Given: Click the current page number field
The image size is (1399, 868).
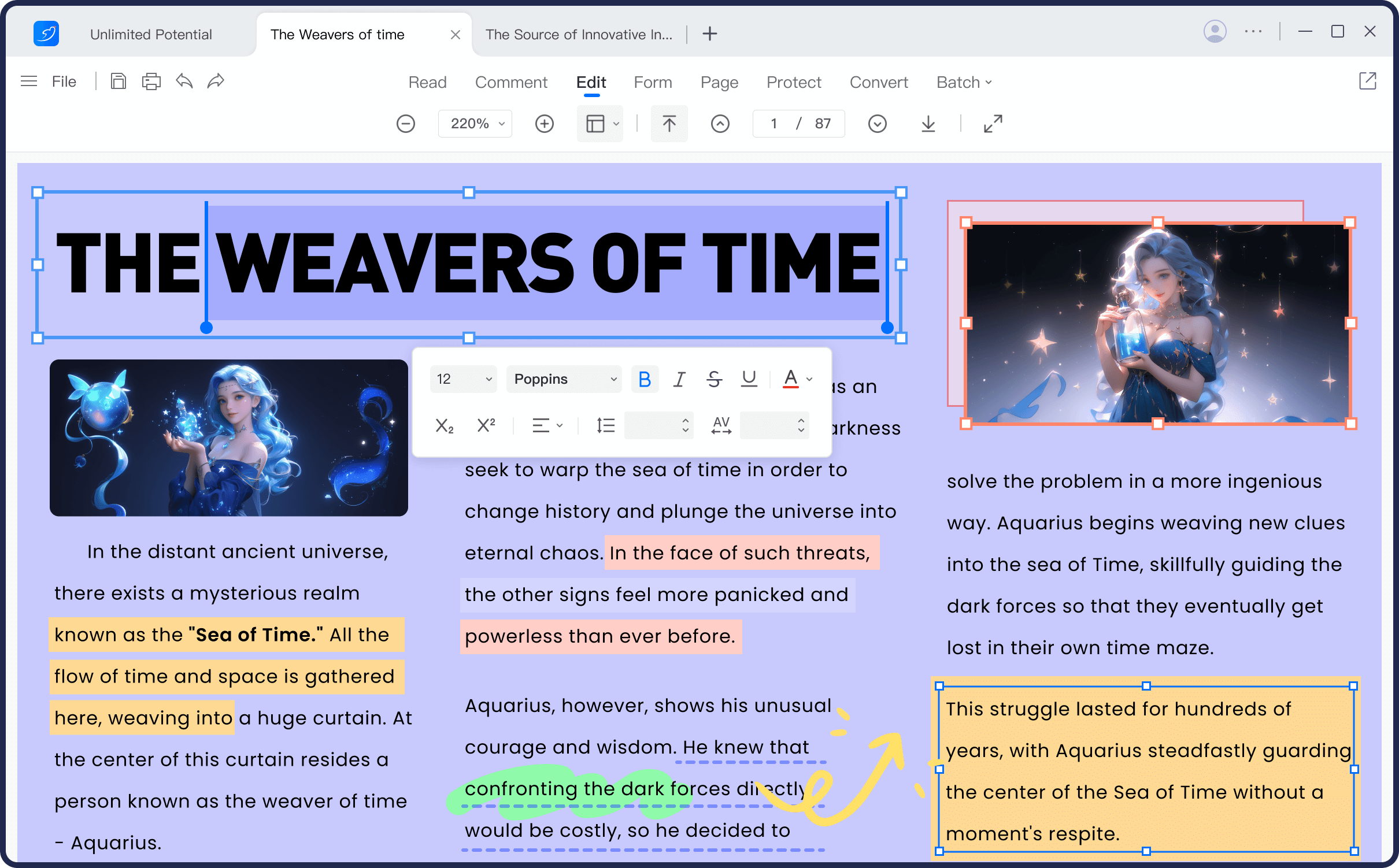Looking at the screenshot, I should (x=773, y=124).
